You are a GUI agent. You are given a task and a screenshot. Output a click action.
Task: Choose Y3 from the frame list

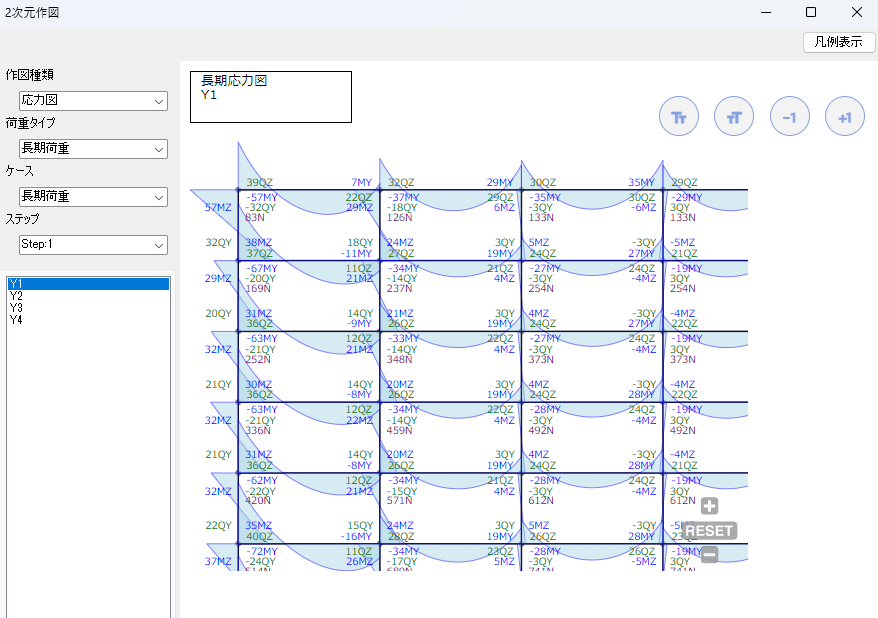tap(88, 308)
